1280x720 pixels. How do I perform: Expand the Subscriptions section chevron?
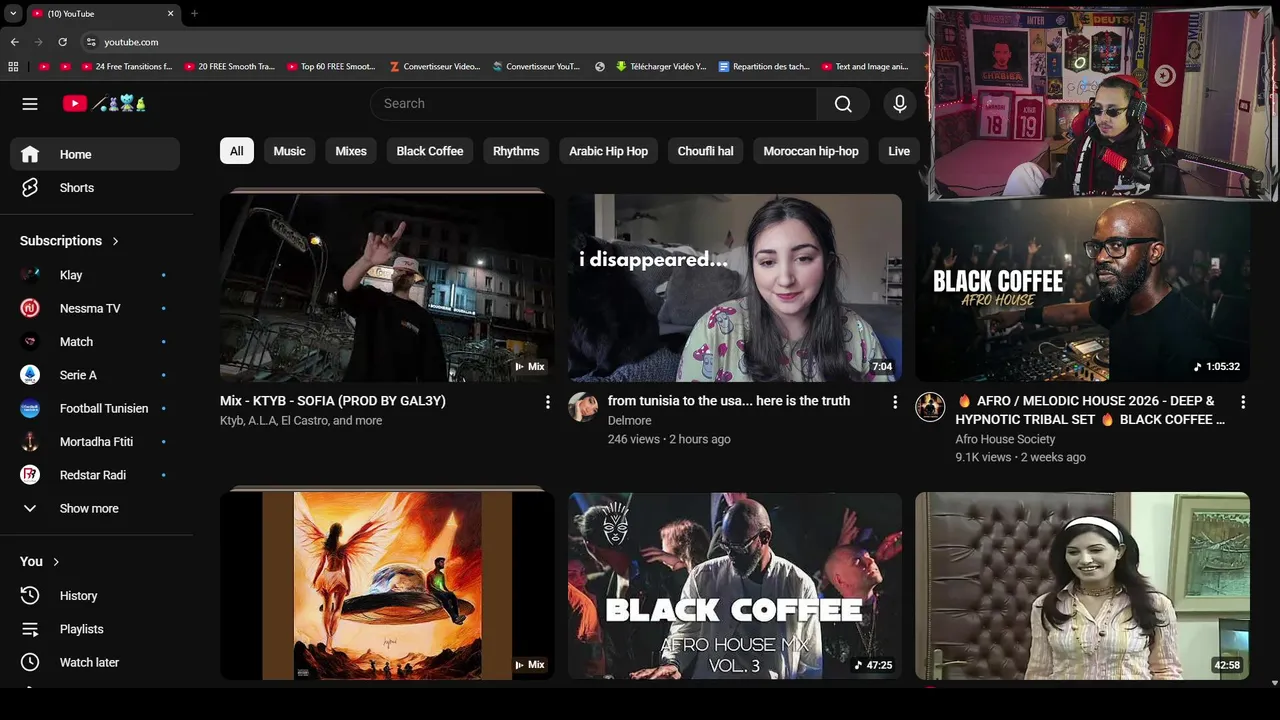115,241
